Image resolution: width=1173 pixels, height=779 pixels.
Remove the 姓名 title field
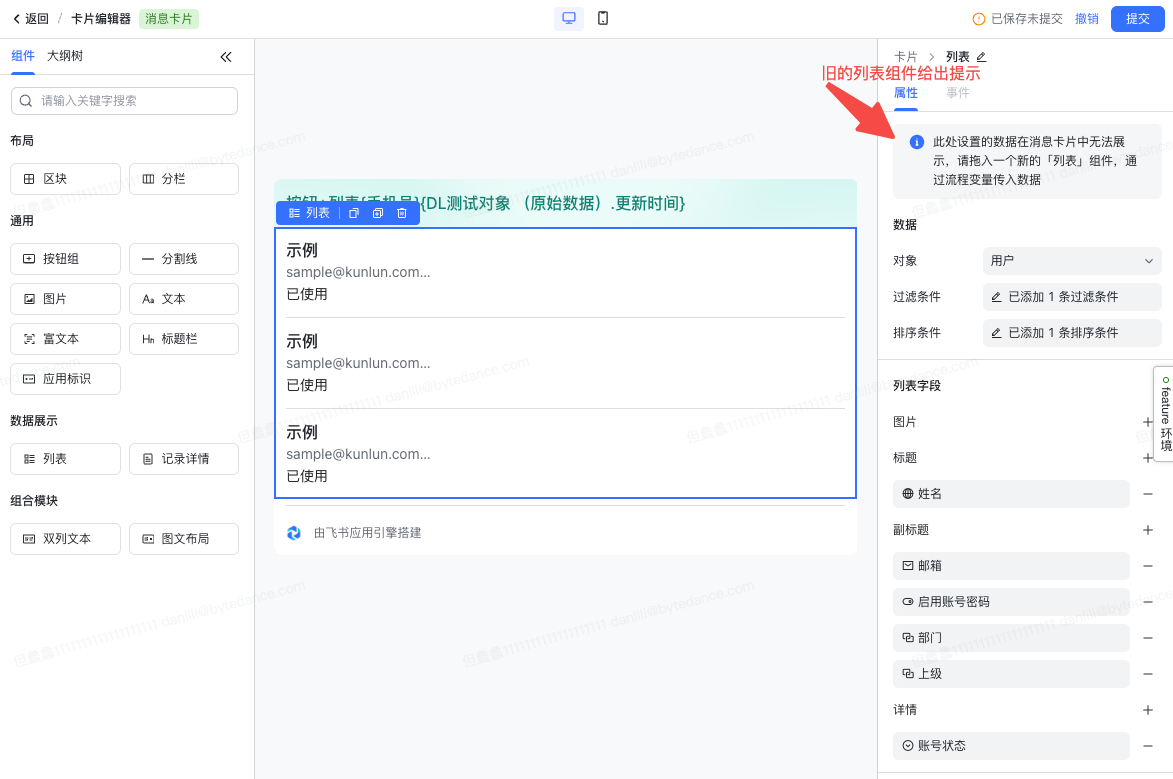click(x=1148, y=494)
